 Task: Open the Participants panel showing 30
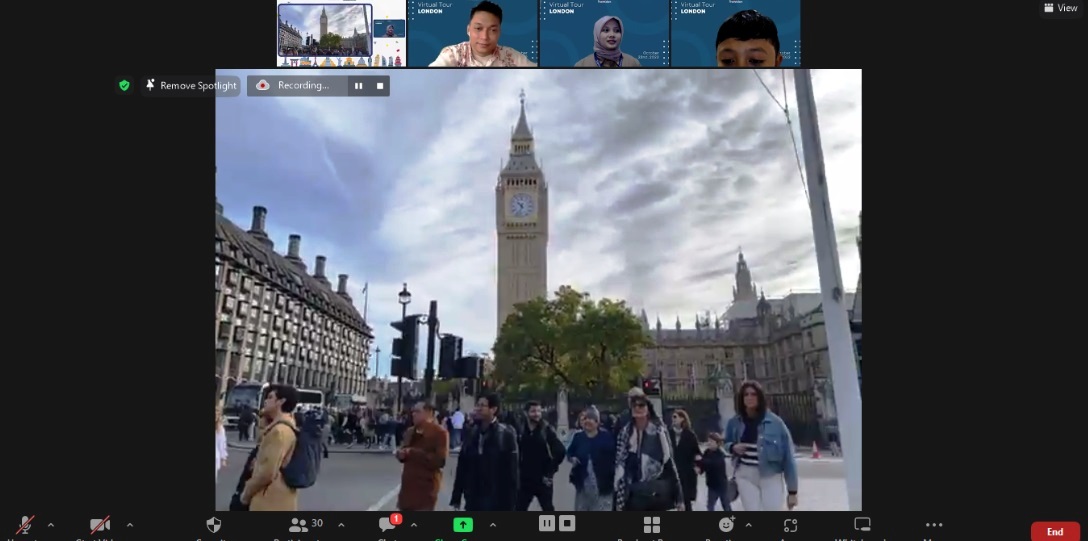pyautogui.click(x=306, y=526)
